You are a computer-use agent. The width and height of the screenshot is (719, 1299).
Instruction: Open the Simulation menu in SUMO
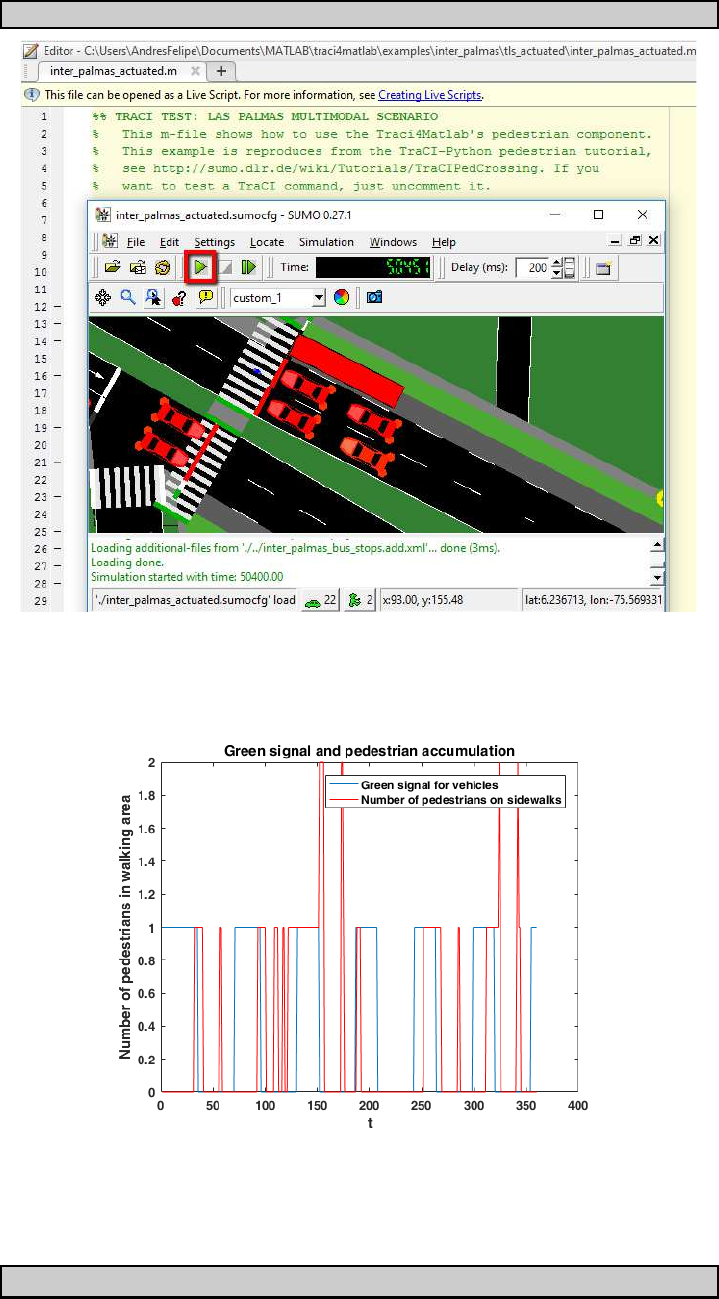tap(326, 242)
